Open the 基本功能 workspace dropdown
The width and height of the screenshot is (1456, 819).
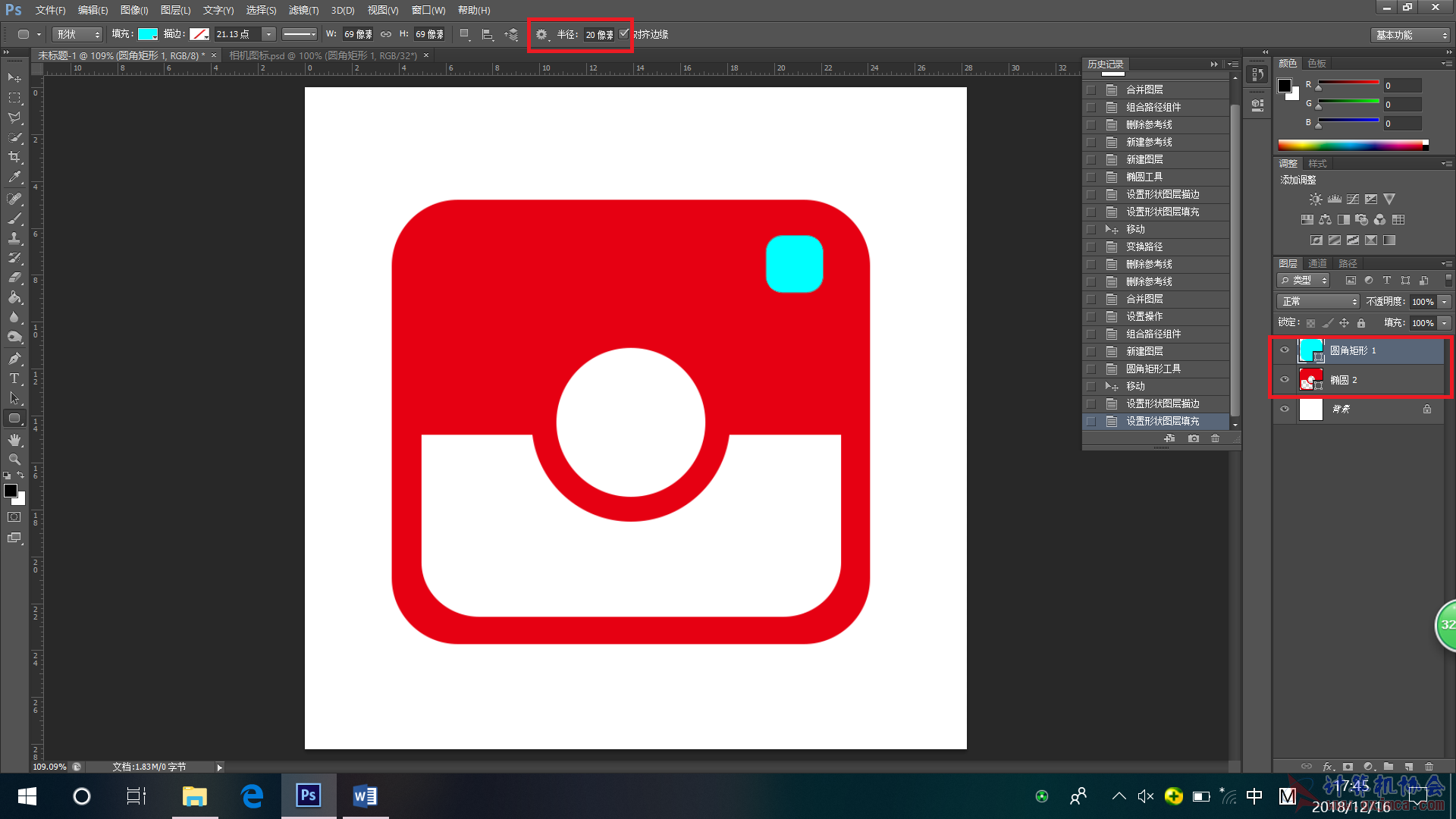click(x=1411, y=35)
